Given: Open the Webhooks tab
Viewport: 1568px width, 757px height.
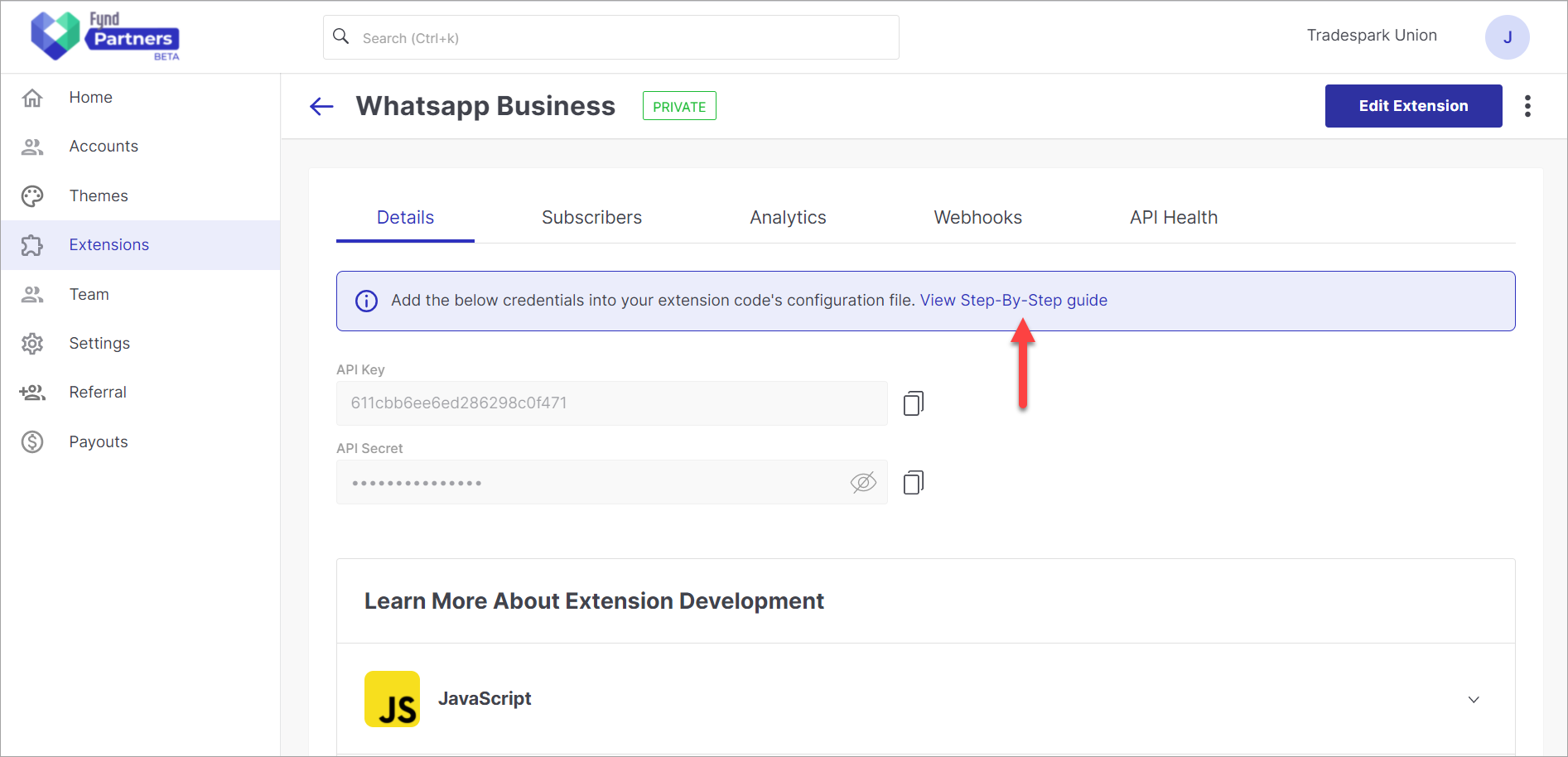Looking at the screenshot, I should coord(977,218).
